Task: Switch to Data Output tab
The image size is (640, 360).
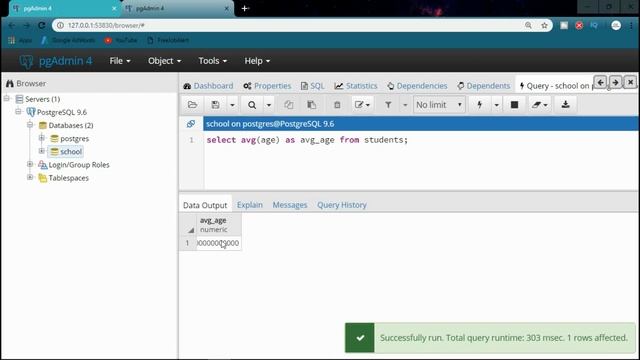Action: (205, 205)
